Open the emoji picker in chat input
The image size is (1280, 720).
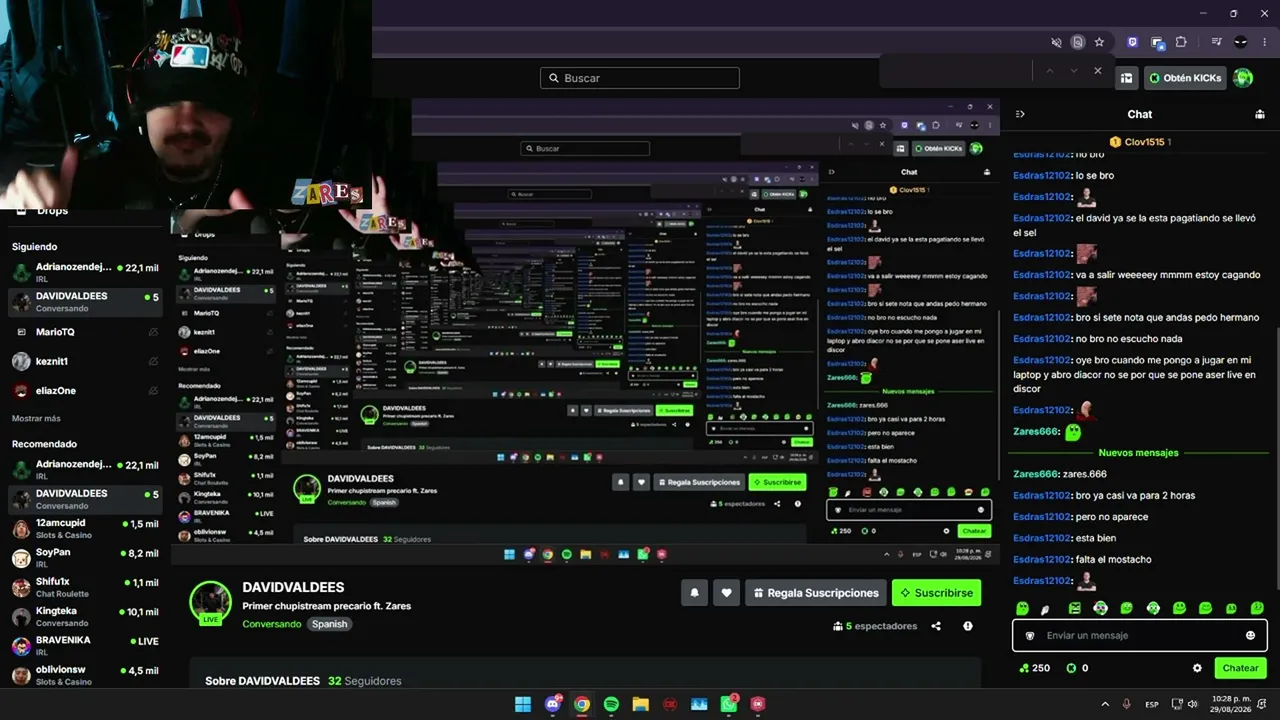1250,635
